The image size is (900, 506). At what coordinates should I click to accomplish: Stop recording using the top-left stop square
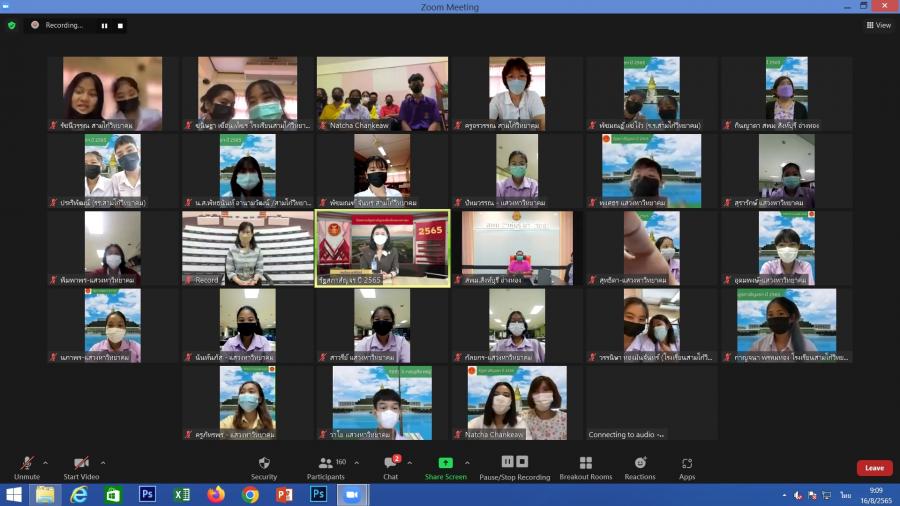[120, 25]
